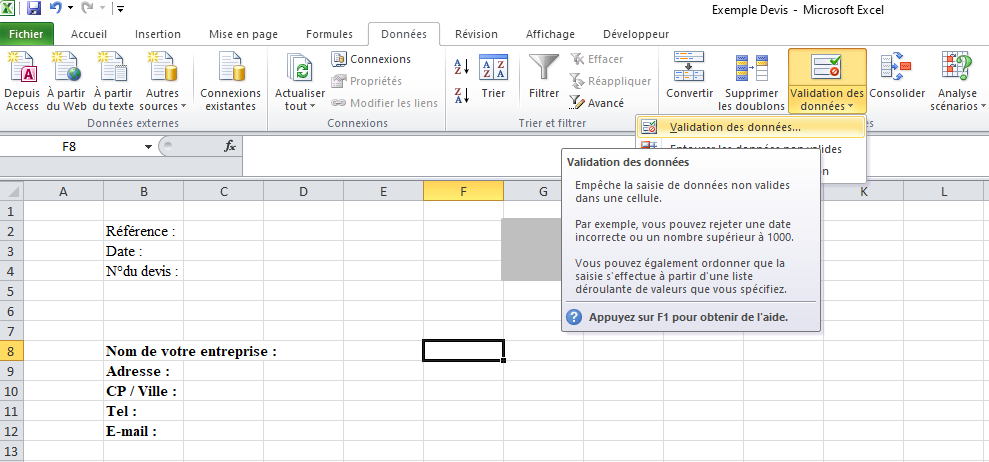Sort descending with Z to A icon

462,95
